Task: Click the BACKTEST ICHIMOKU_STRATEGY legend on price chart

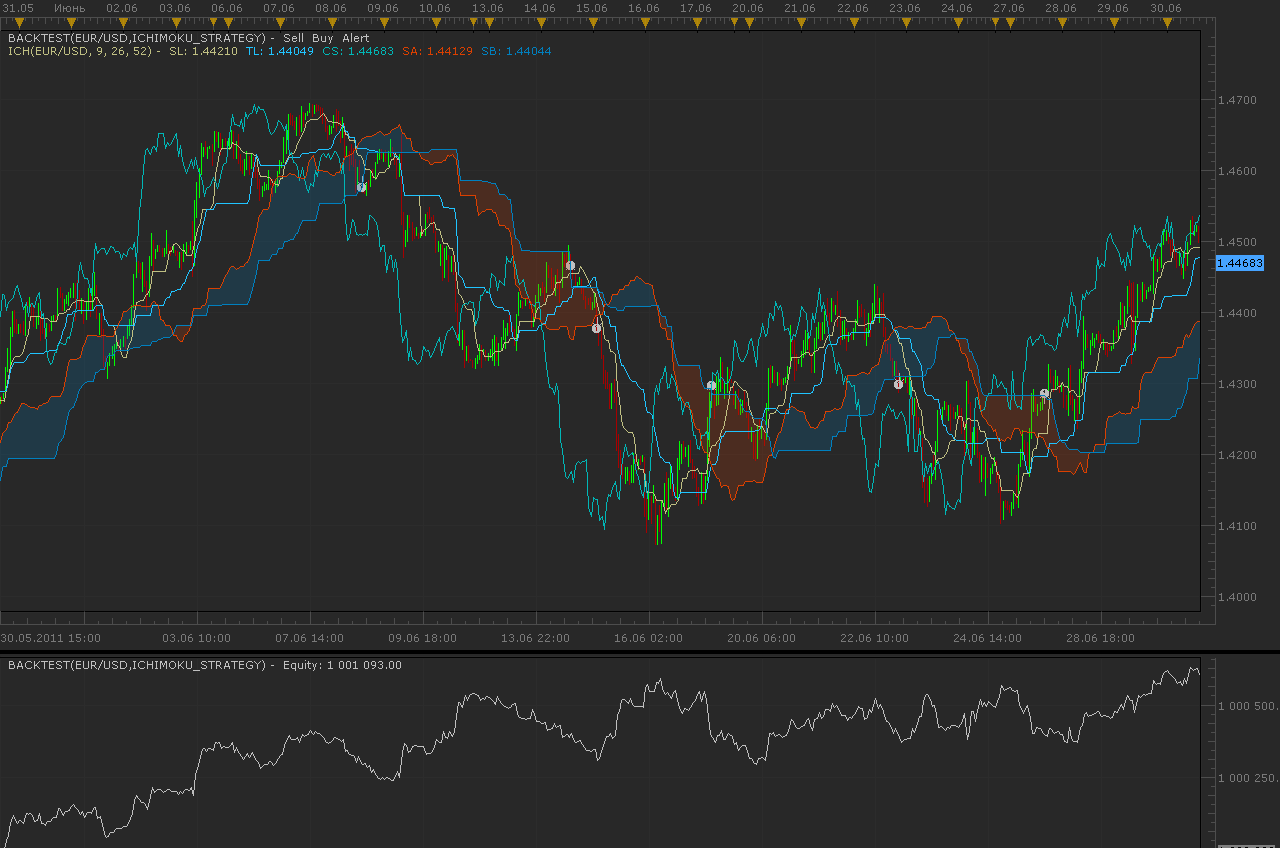Action: [x=137, y=38]
